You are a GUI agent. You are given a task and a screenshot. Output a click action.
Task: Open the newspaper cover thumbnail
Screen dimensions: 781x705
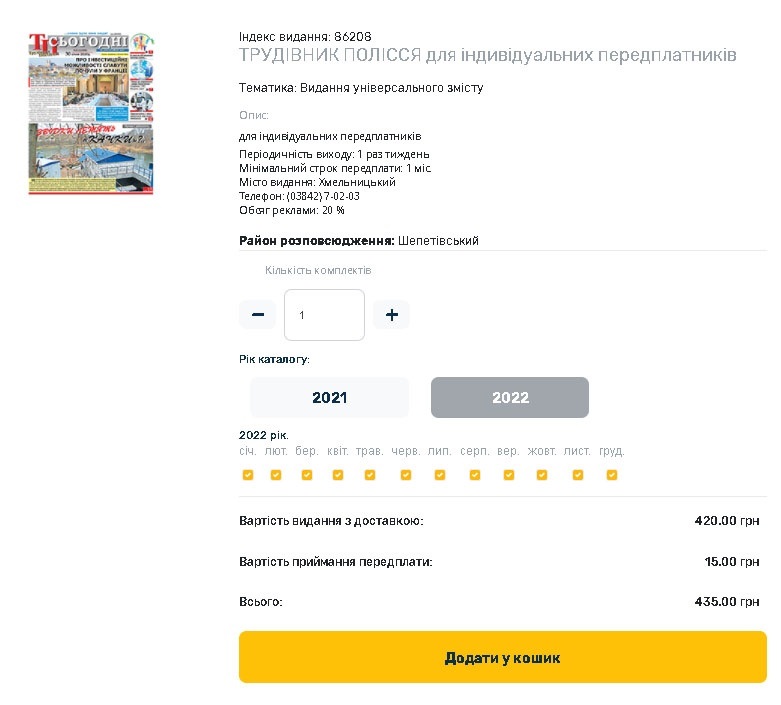[91, 113]
